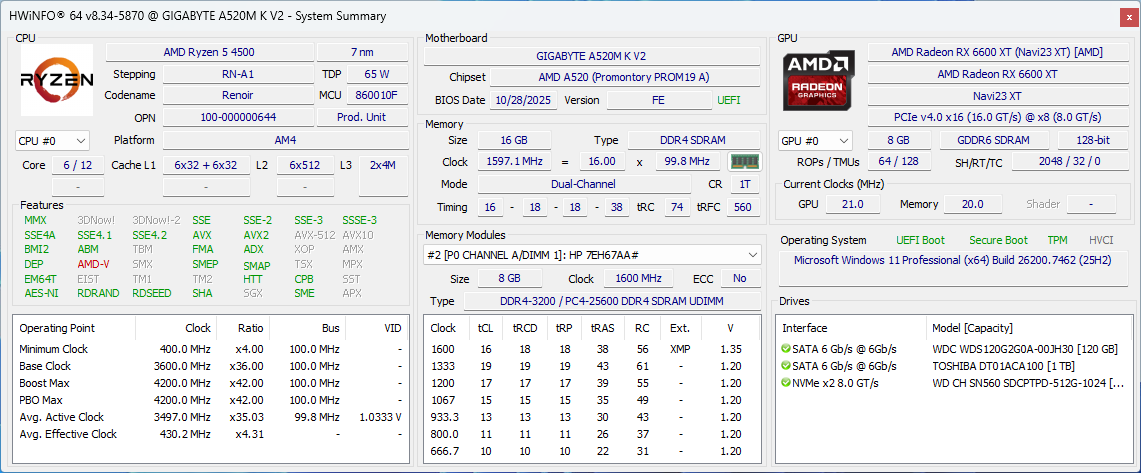
Task: Click the TOSHIBA drive green status icon
Action: pyautogui.click(x=787, y=366)
